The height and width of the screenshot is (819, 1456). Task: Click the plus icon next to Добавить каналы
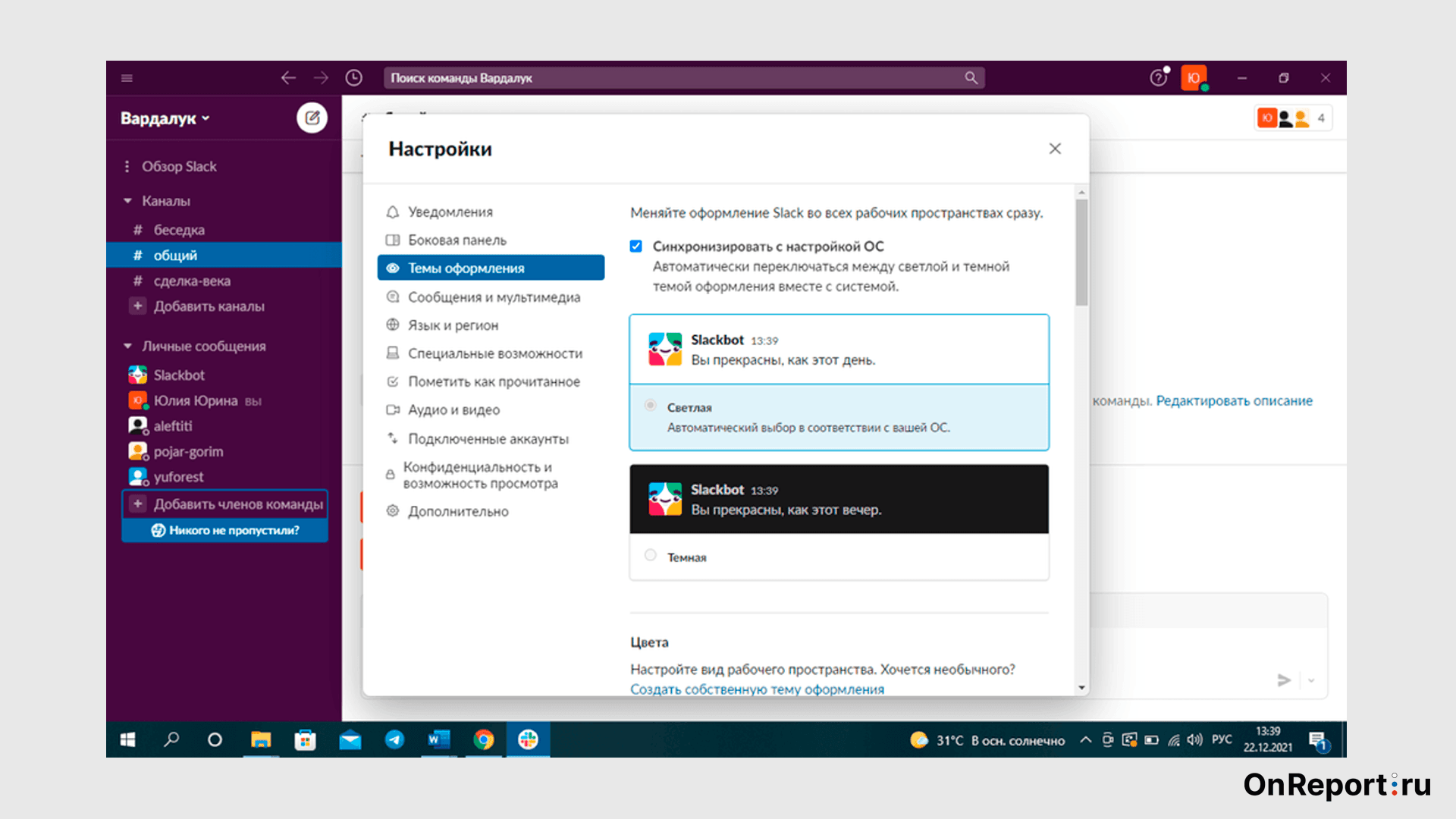[137, 306]
